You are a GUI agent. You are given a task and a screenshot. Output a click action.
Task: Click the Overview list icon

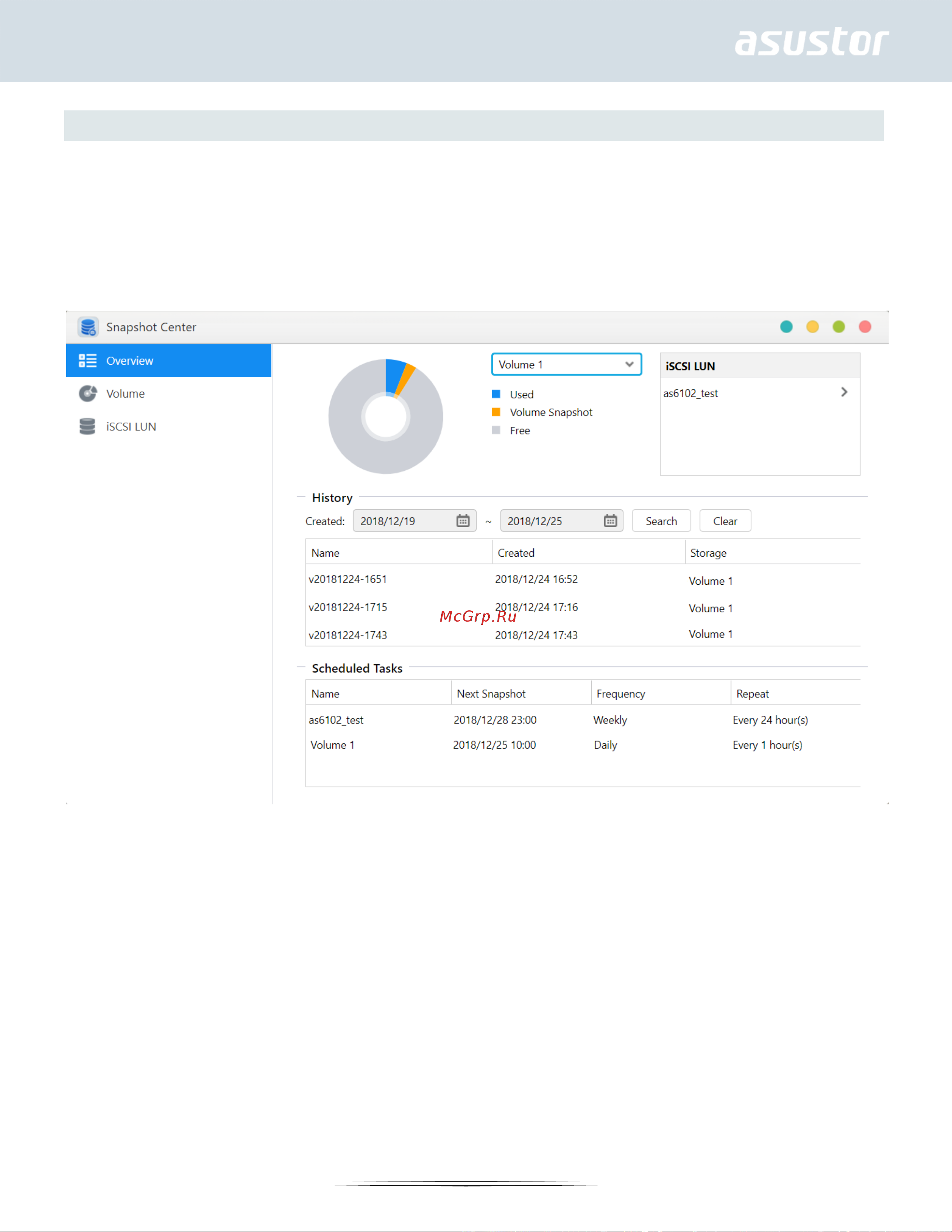[x=87, y=360]
